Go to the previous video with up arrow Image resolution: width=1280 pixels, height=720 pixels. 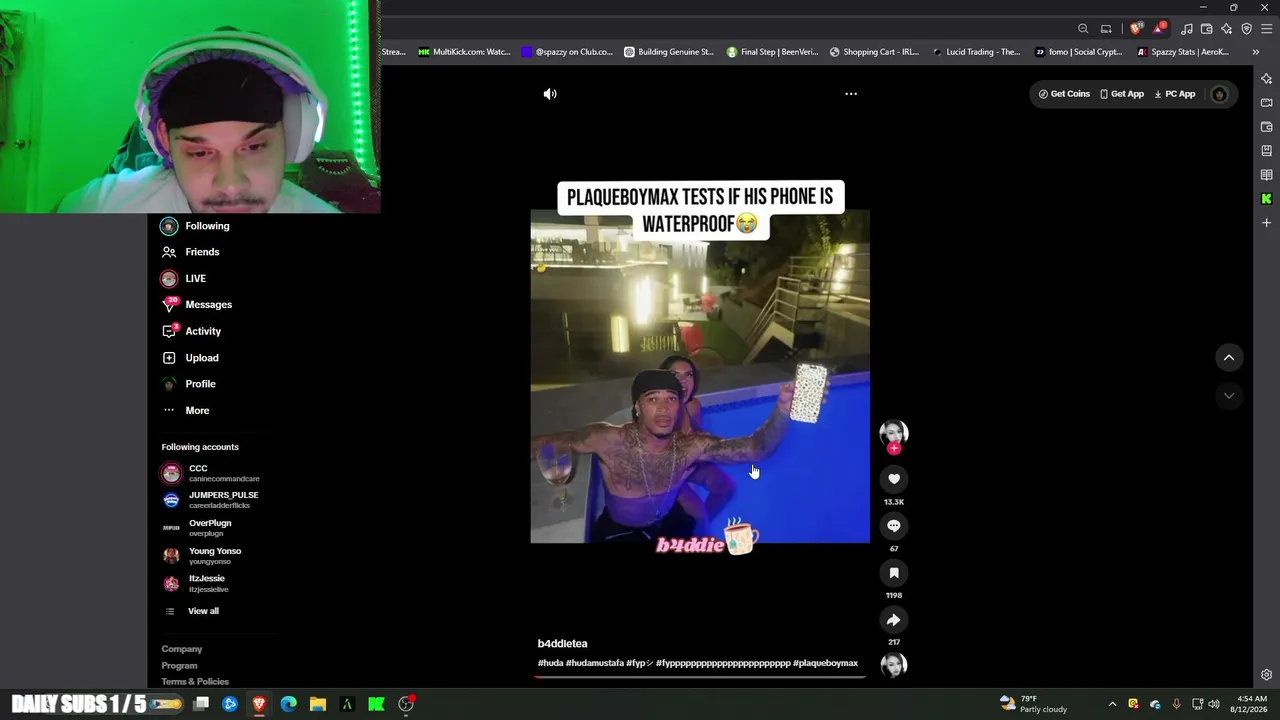tap(1229, 358)
